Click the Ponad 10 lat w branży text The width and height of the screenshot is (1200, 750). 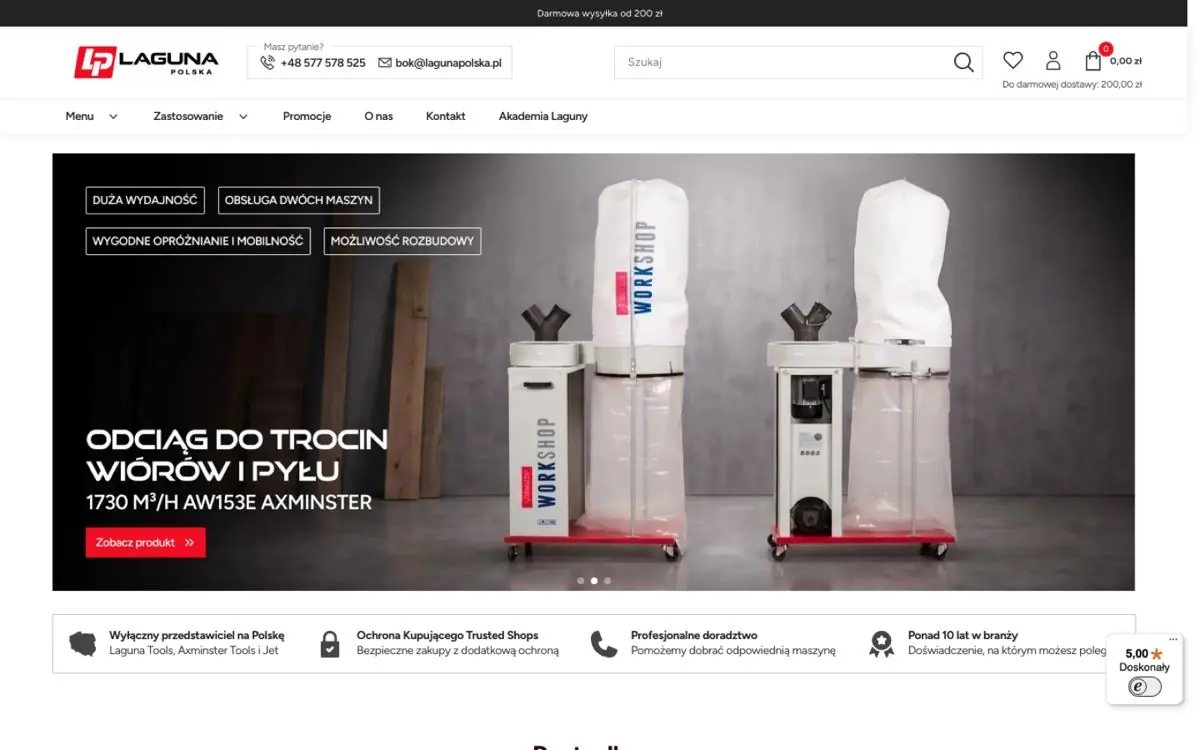point(963,635)
